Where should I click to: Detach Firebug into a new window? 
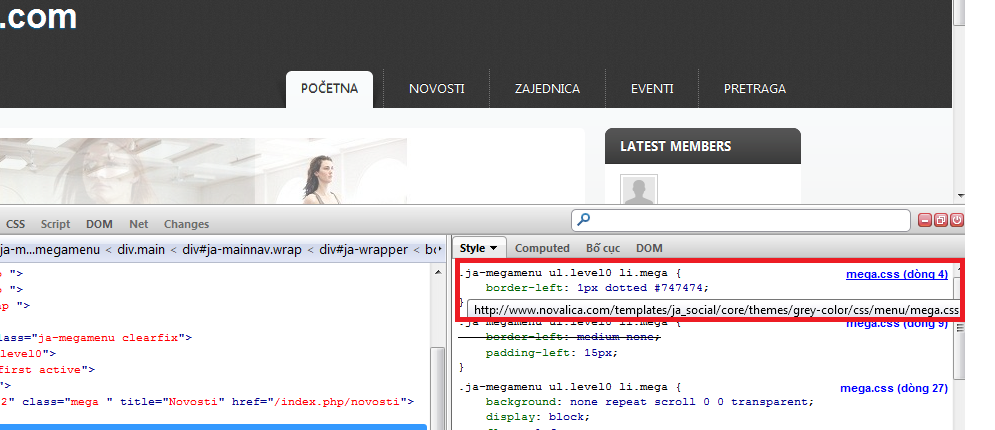(940, 220)
